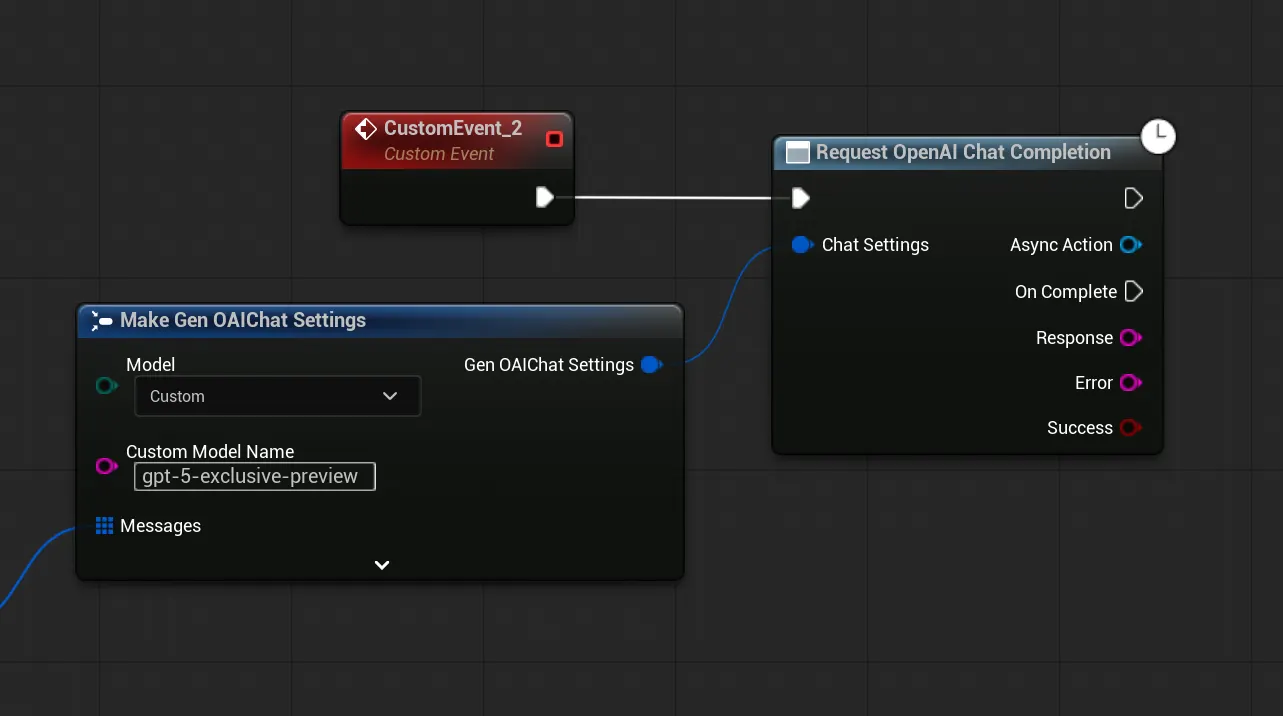Click the Model input pin

click(x=107, y=386)
